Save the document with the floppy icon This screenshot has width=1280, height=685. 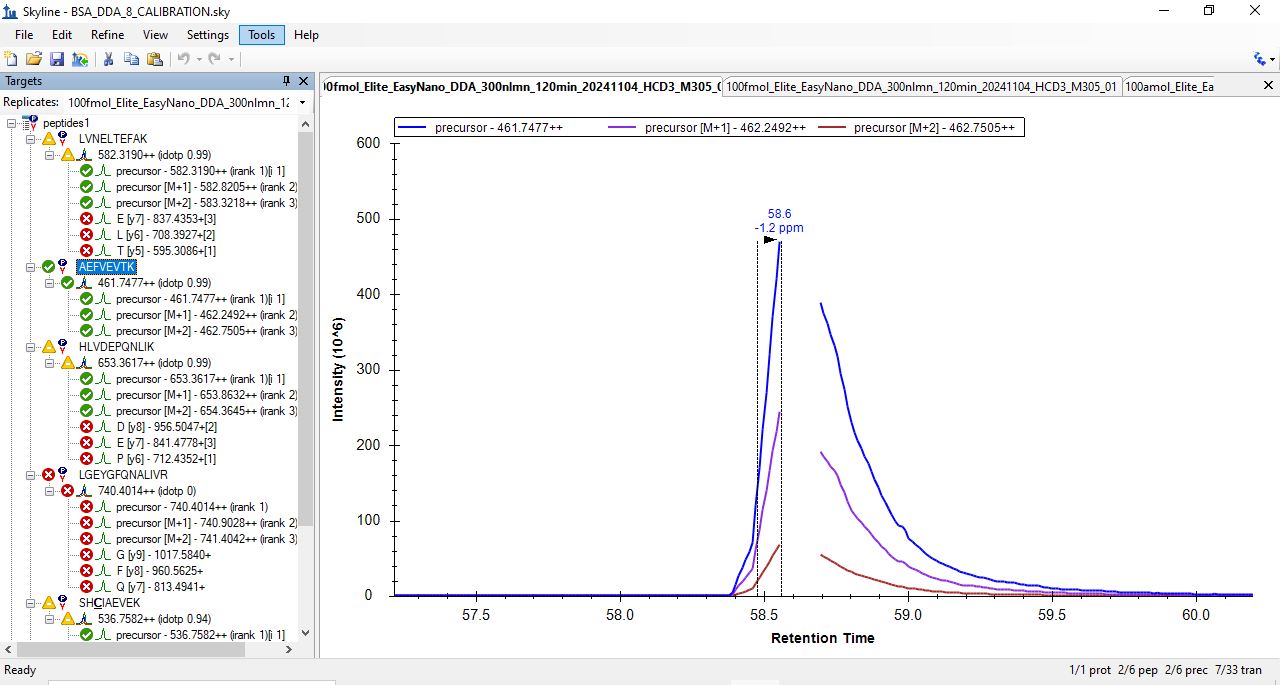click(x=57, y=59)
